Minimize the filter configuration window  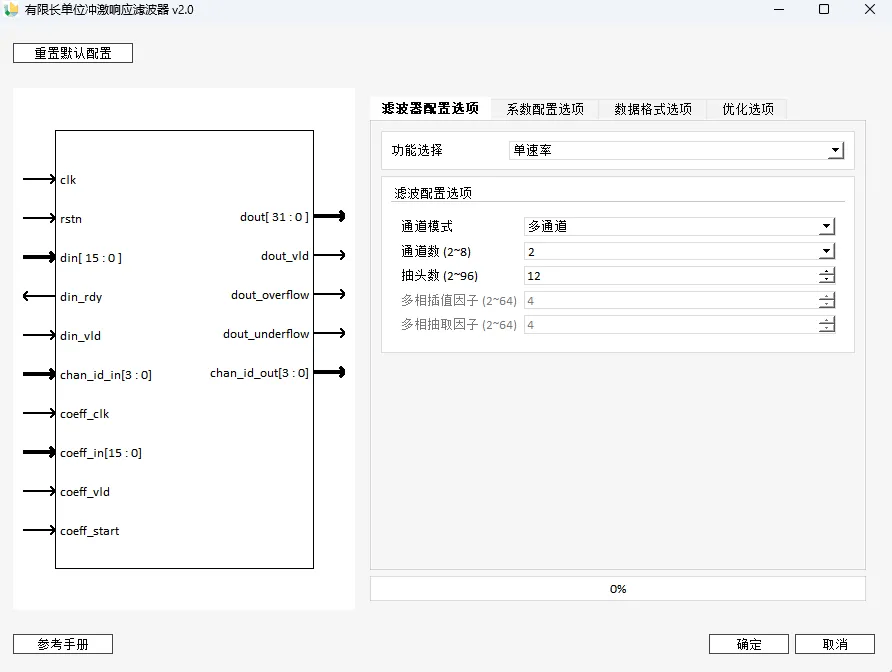coord(779,10)
